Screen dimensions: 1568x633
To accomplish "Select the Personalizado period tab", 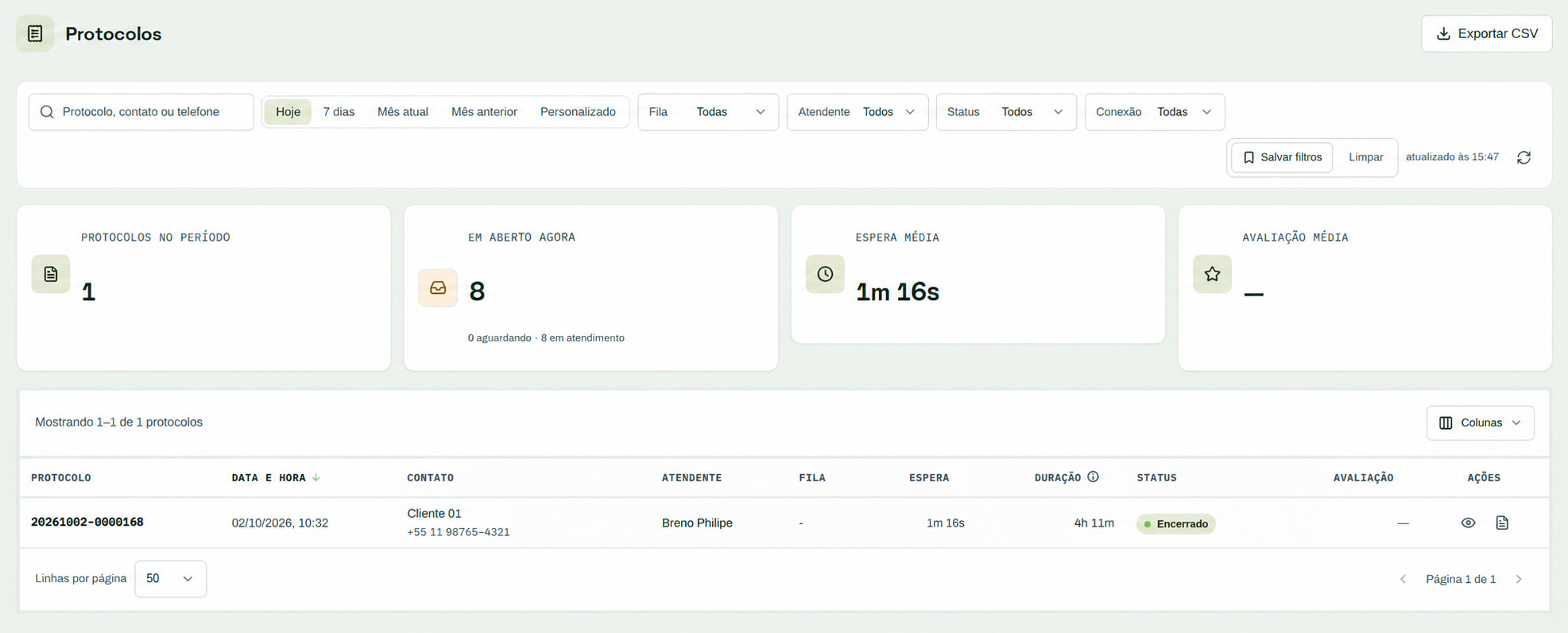I will pos(578,112).
